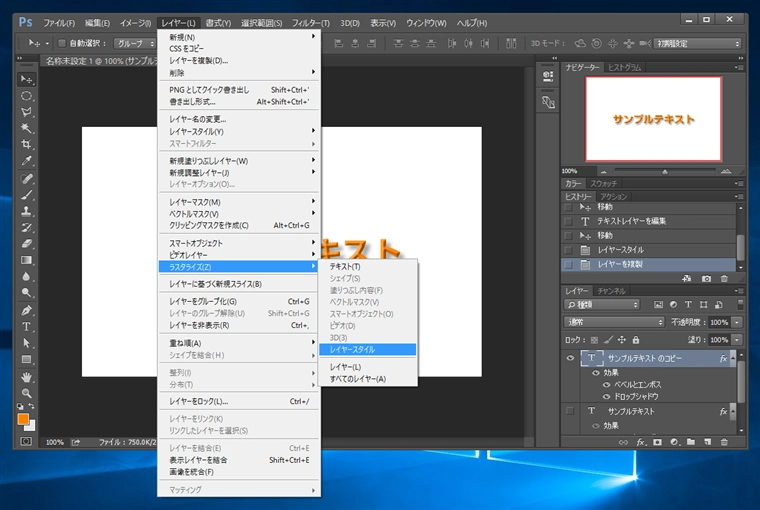Toggle ベベルとエンボス effect visibility
This screenshot has height=510, width=760.
point(606,384)
